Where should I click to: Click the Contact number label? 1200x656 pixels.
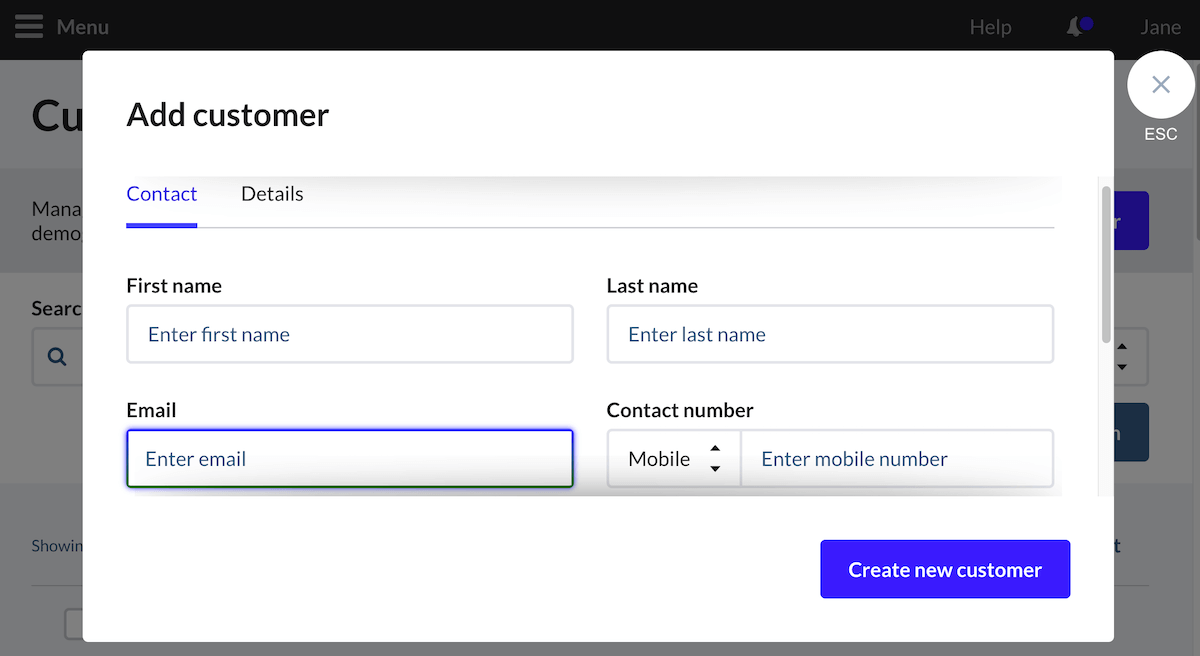click(680, 410)
